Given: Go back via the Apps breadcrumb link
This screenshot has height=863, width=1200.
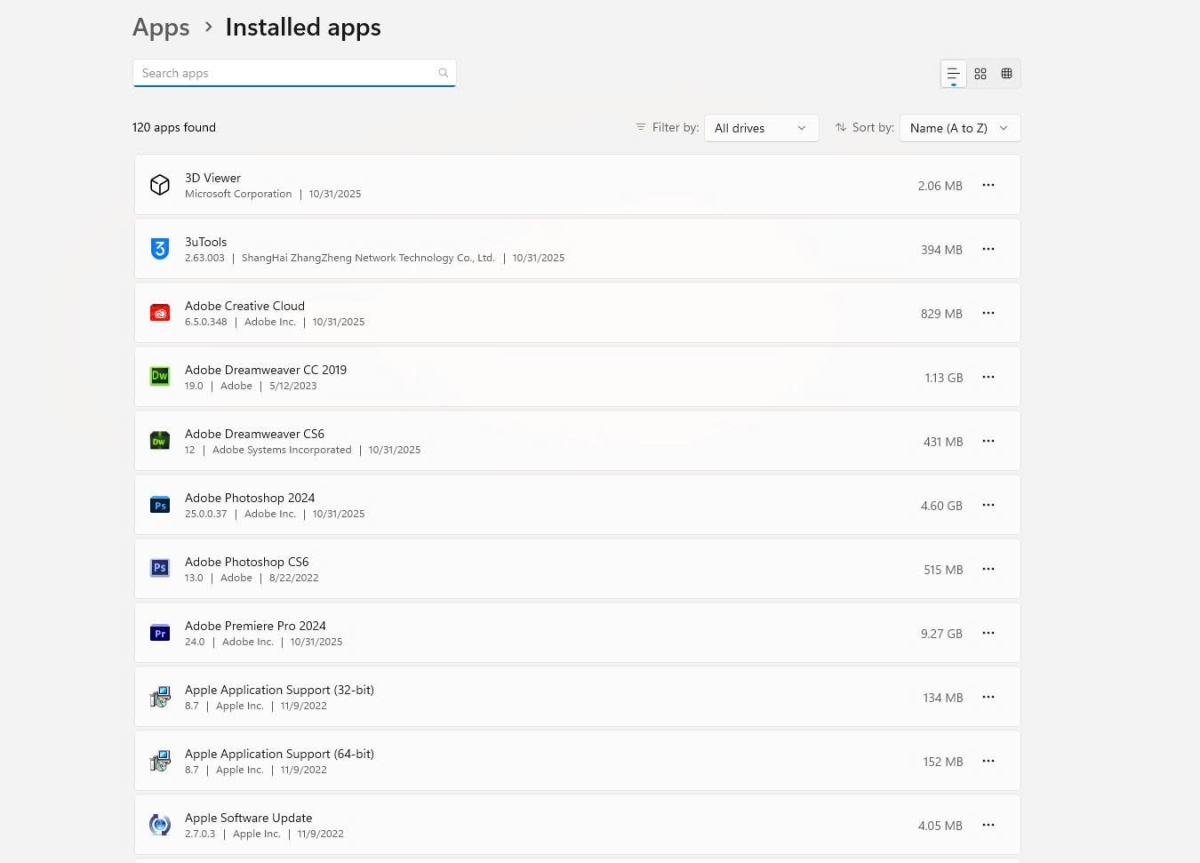Looking at the screenshot, I should [160, 27].
